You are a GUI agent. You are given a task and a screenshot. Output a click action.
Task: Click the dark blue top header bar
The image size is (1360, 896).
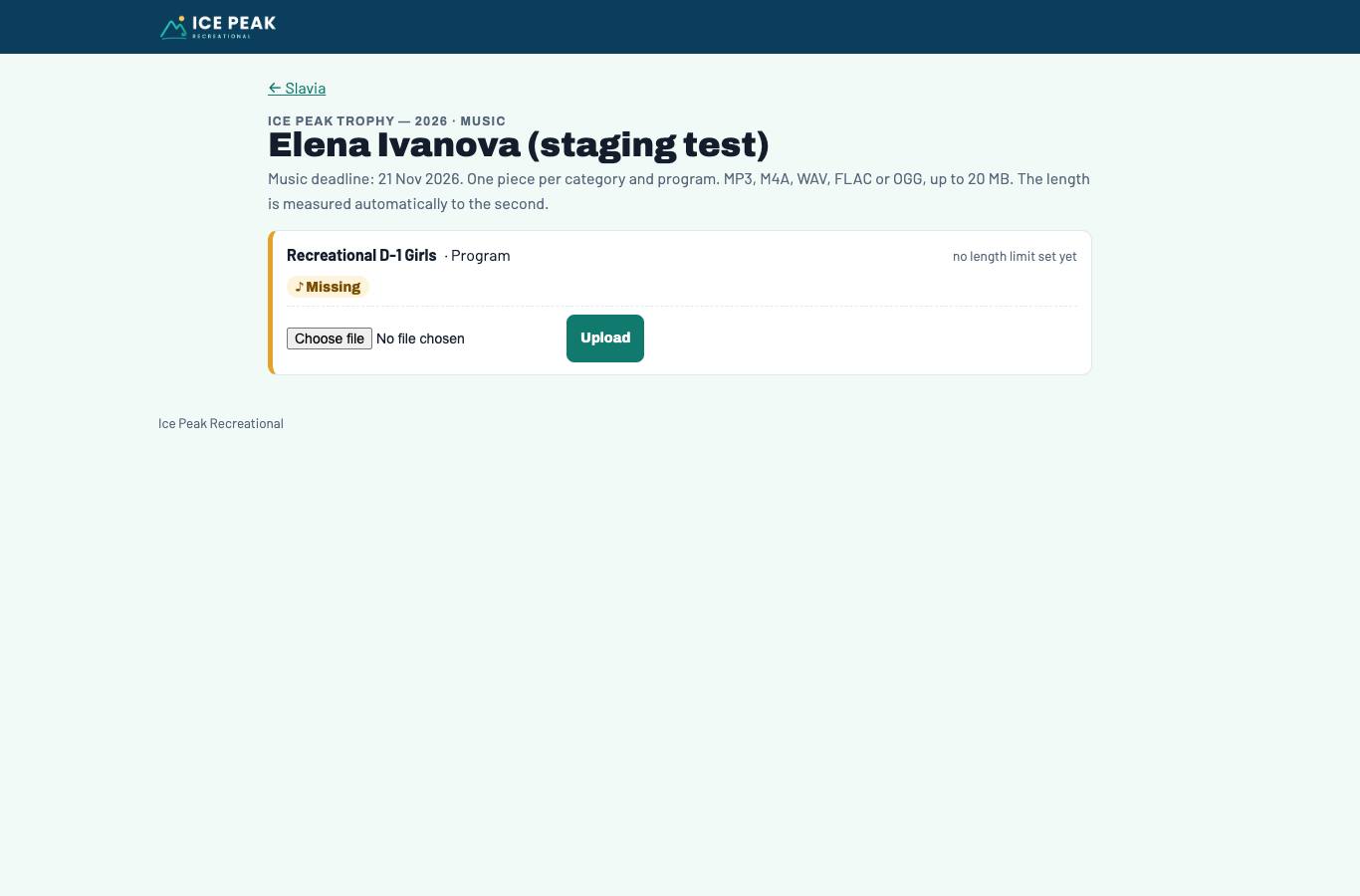(680, 27)
